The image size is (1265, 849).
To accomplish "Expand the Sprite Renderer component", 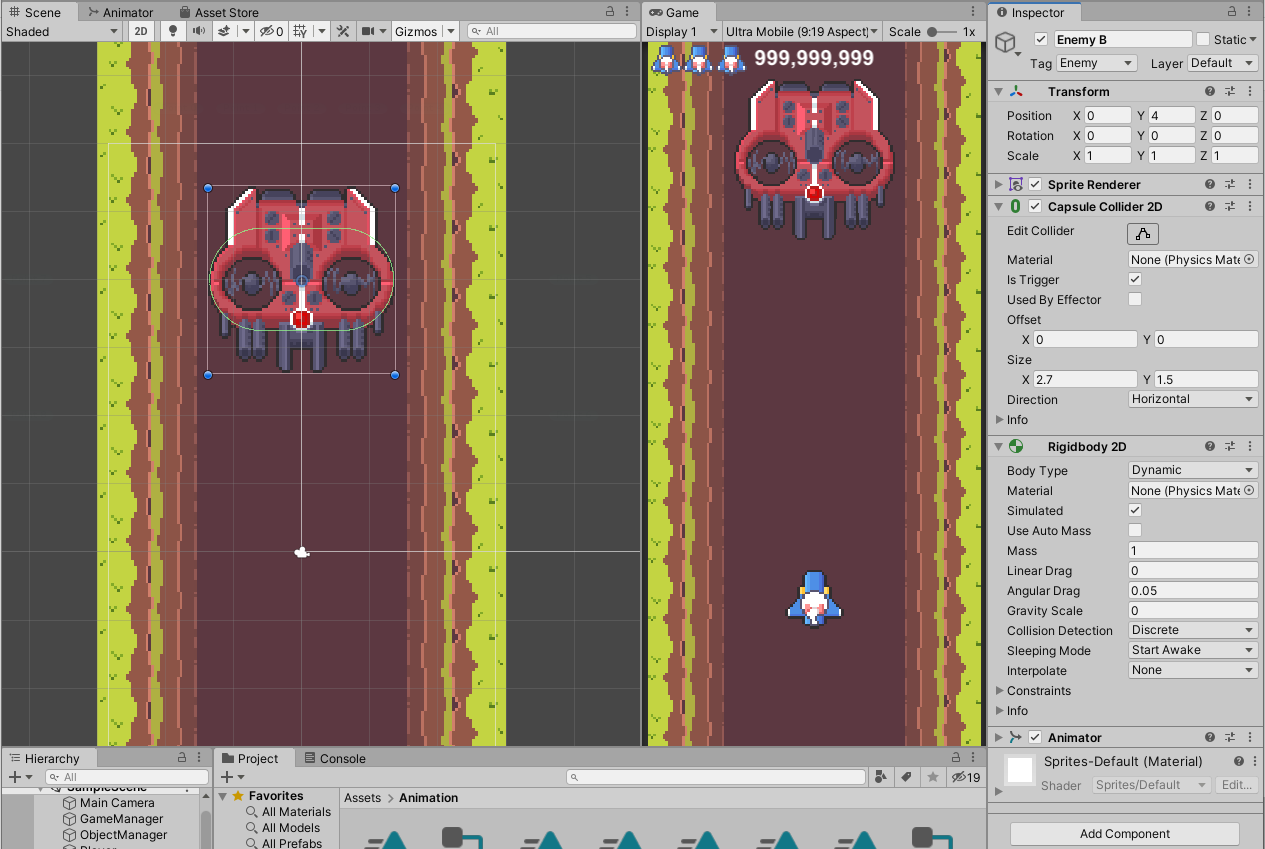I will [998, 184].
